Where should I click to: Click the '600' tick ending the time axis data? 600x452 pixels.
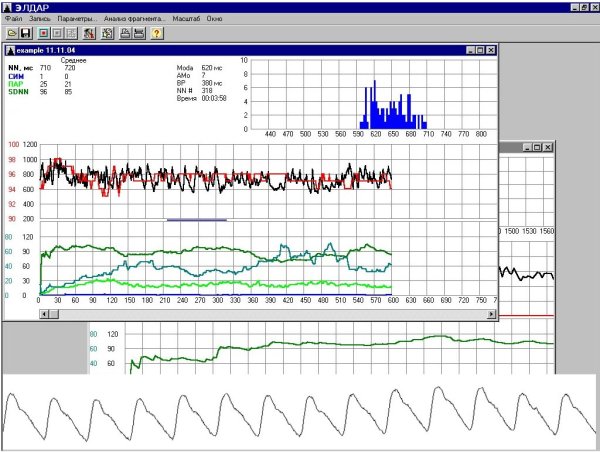coord(393,300)
